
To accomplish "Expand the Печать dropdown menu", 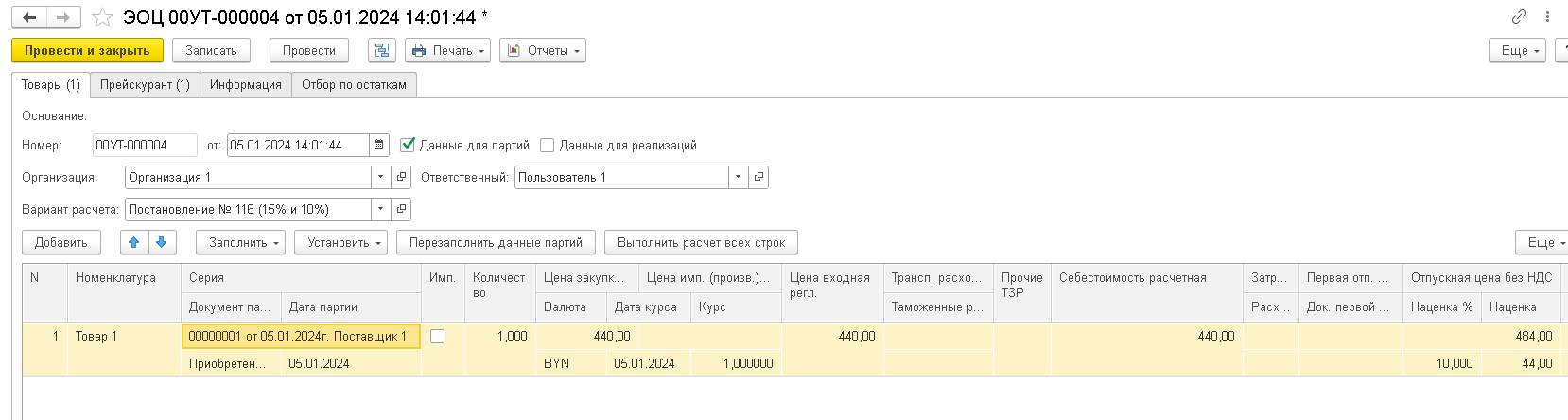I will click(x=447, y=50).
